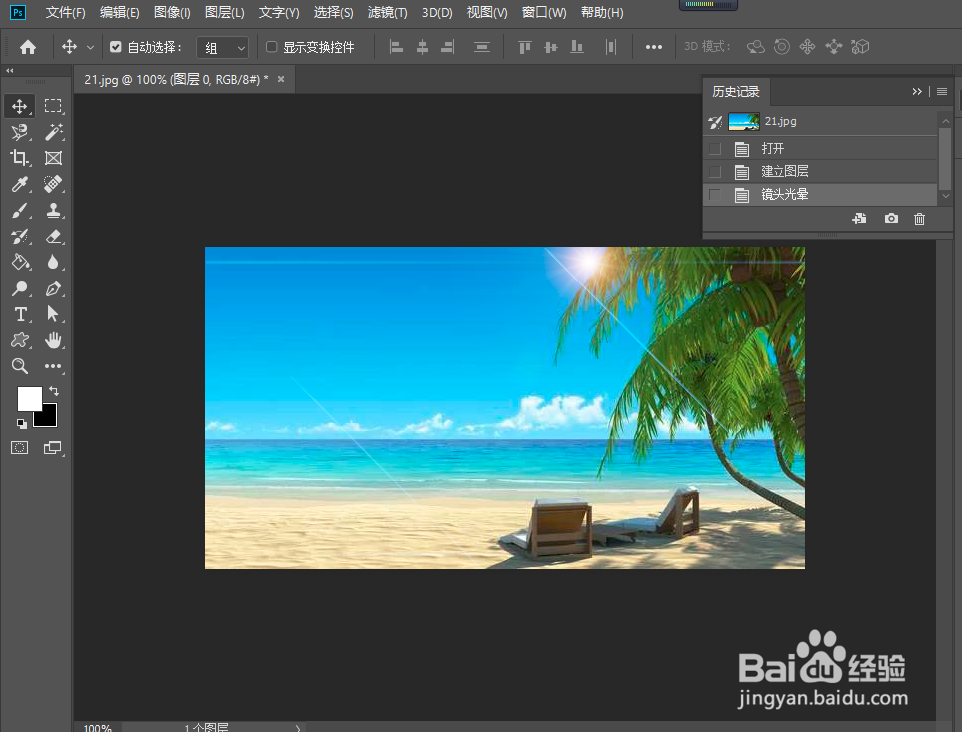Select the Paint Bucket tool
Image resolution: width=962 pixels, height=732 pixels.
pos(19,263)
